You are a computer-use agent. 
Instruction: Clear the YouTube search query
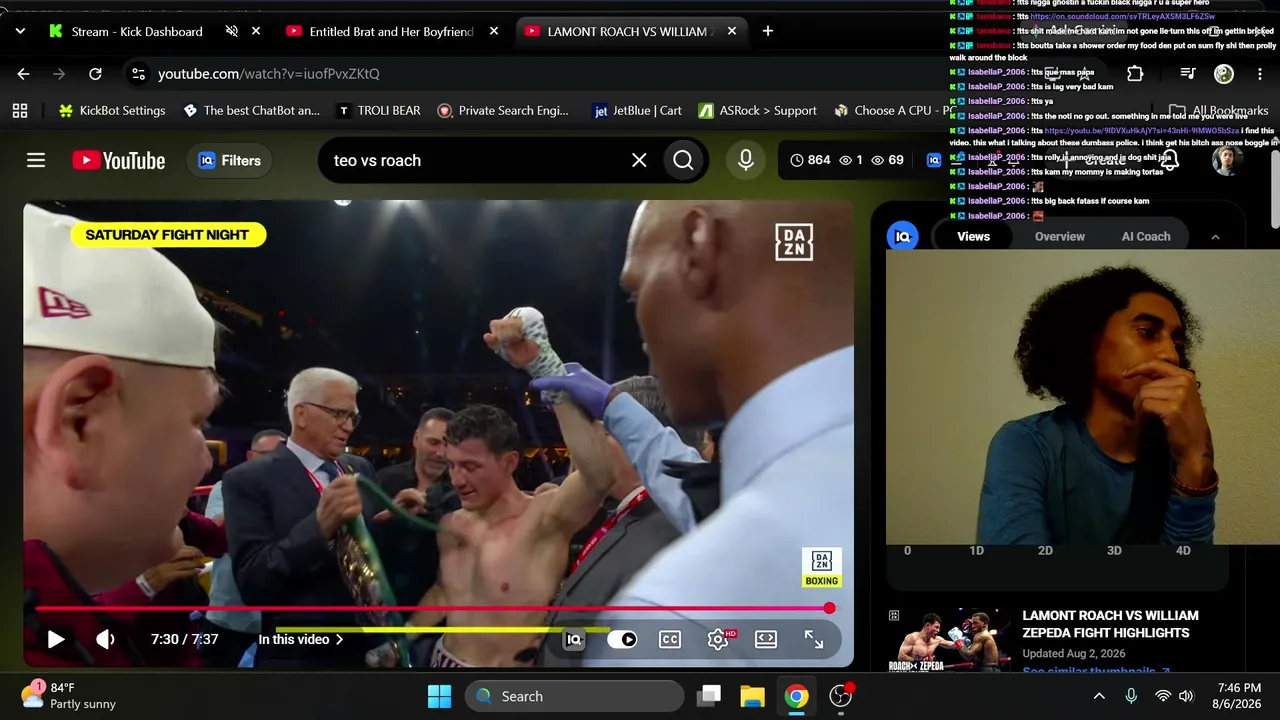pos(639,160)
